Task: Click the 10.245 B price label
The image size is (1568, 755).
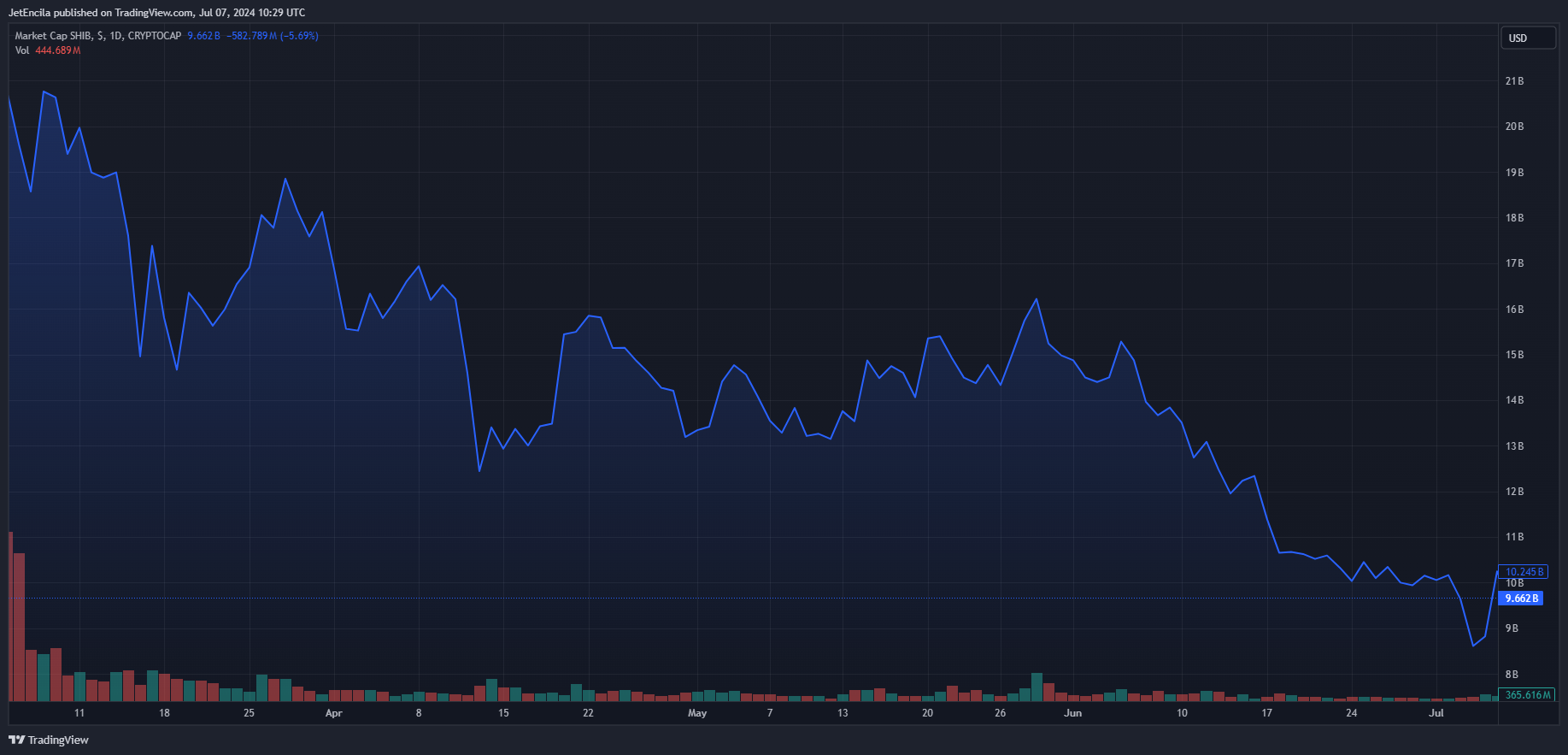Action: tap(1524, 572)
